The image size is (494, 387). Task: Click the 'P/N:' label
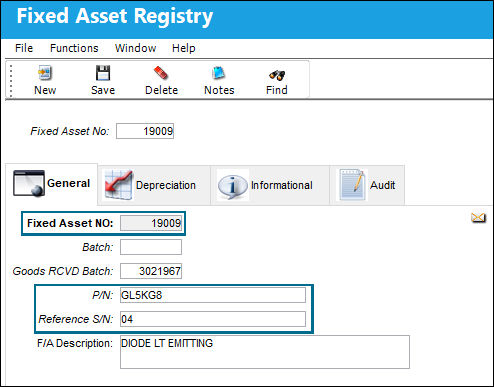tap(103, 295)
